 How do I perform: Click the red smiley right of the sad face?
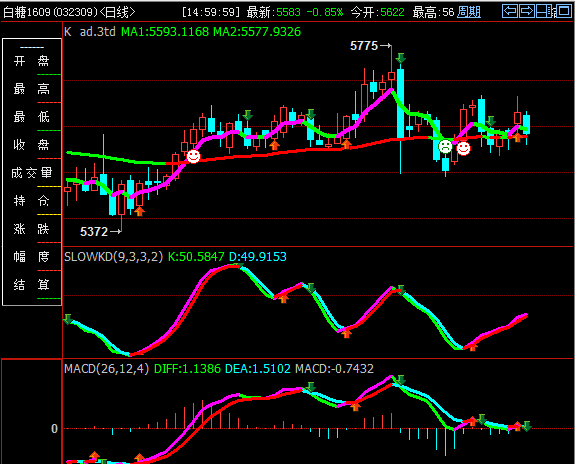(x=464, y=148)
